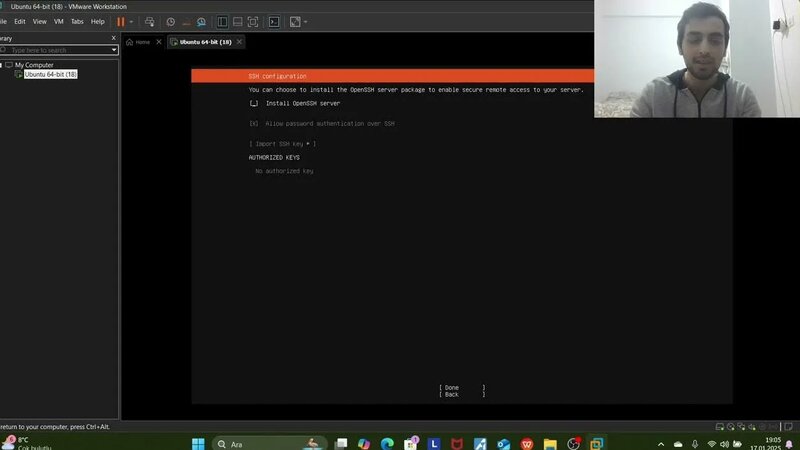Open the blue L app in taskbar

pos(434,444)
